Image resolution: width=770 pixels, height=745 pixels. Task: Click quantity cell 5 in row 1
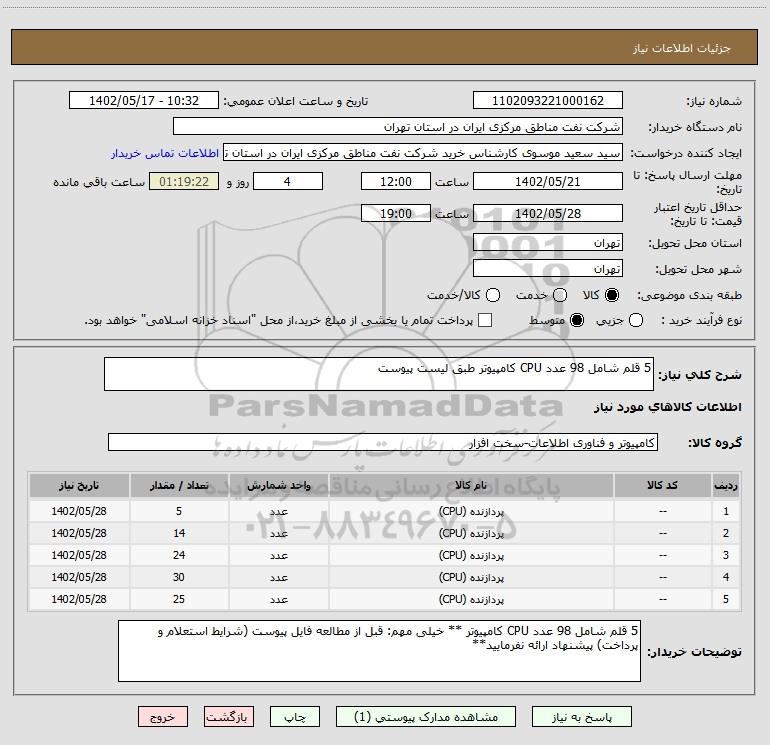179,511
